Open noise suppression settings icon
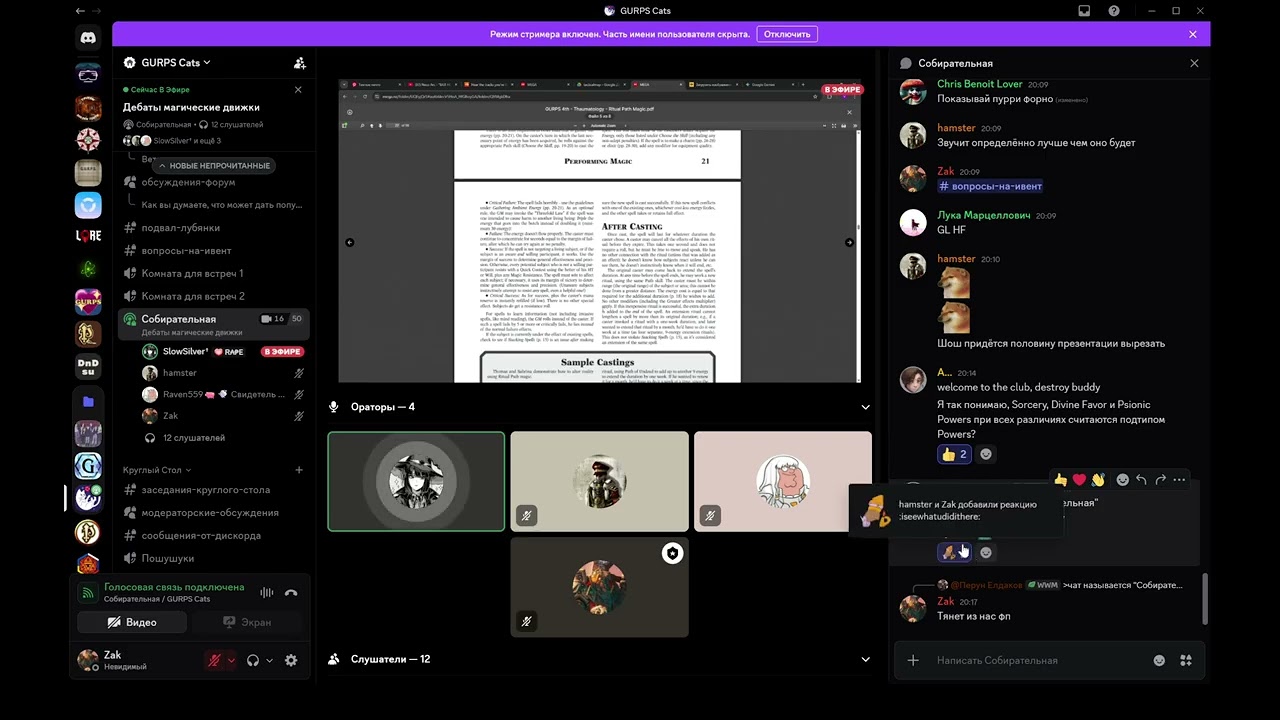The image size is (1280, 720). point(266,593)
